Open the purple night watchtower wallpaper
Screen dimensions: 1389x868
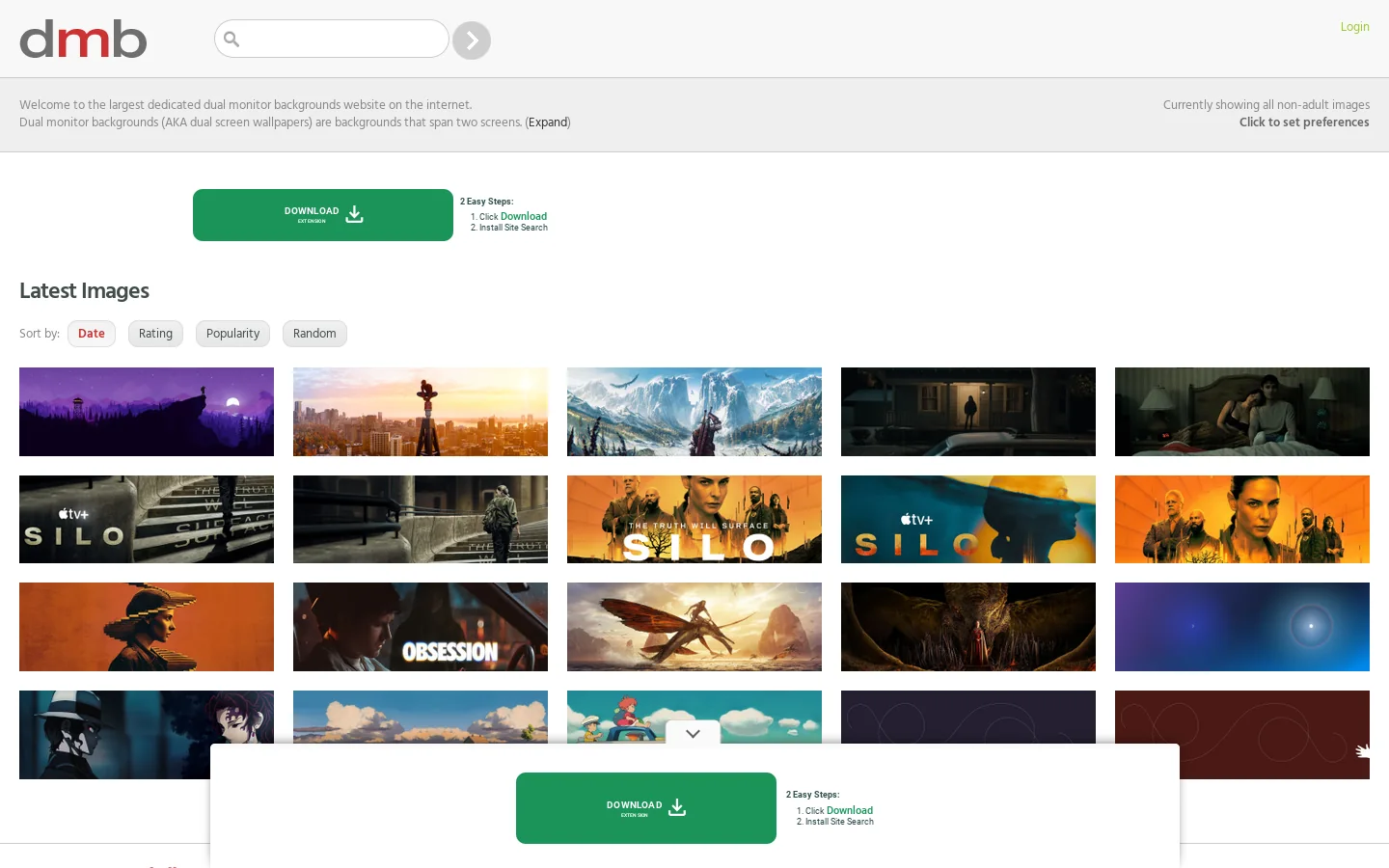click(x=147, y=412)
